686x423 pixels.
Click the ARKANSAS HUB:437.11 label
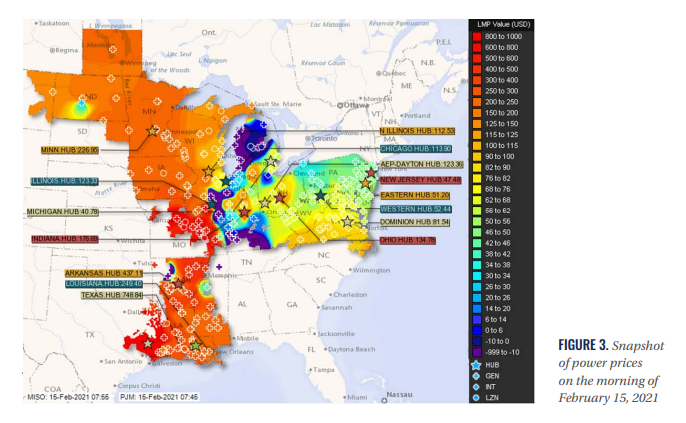[104, 273]
